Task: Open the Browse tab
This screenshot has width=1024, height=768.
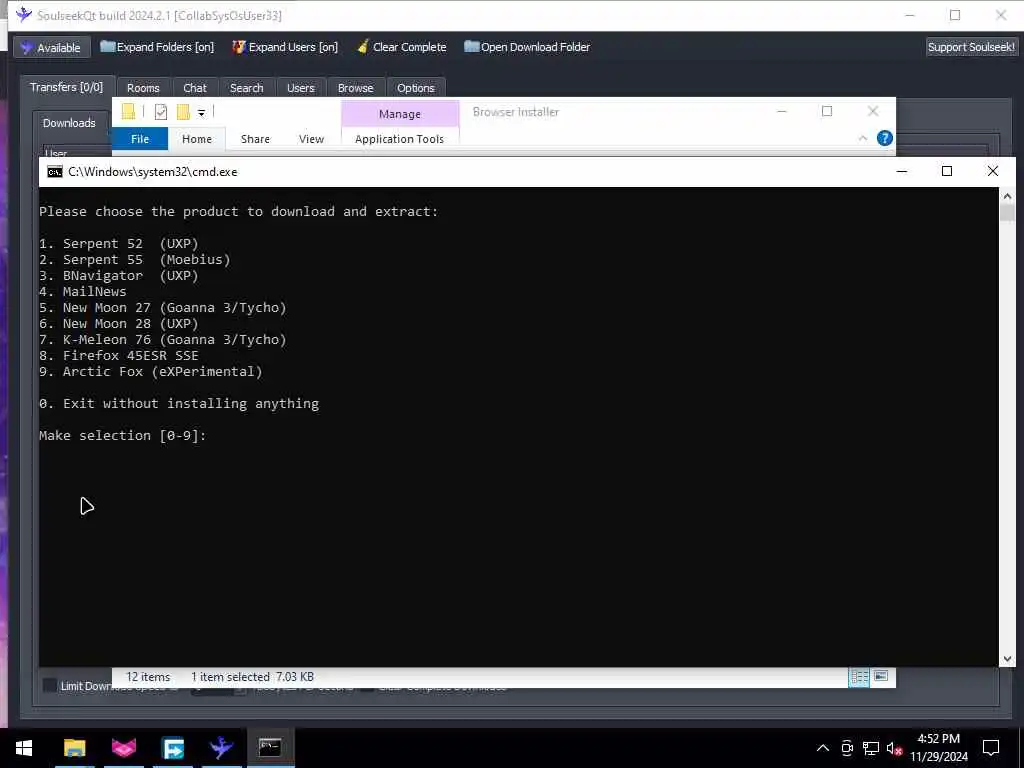Action: click(x=355, y=88)
